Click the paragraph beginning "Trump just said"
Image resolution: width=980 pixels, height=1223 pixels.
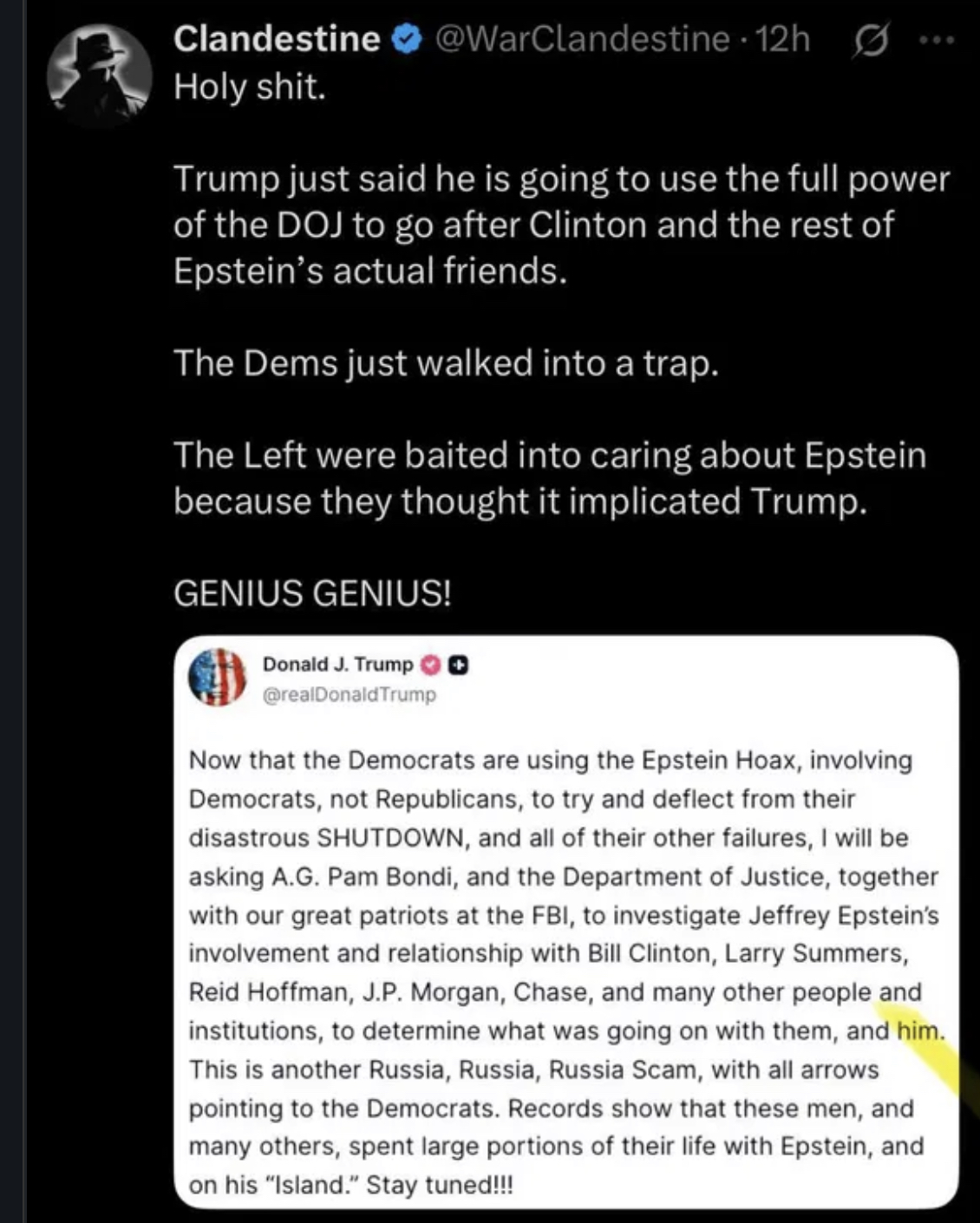(x=561, y=225)
